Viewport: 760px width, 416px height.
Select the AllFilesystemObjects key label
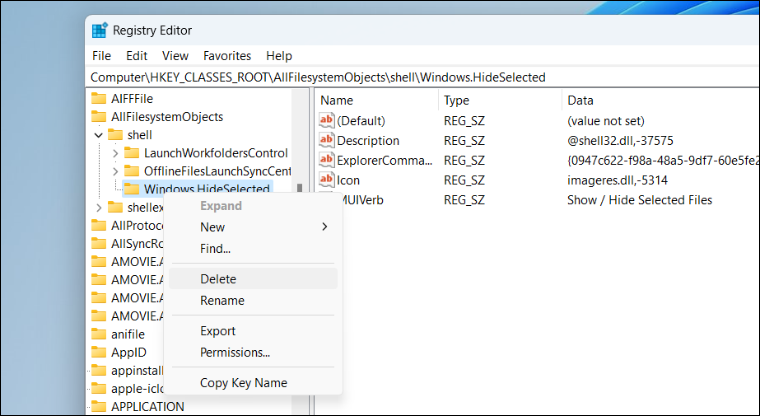[167, 116]
